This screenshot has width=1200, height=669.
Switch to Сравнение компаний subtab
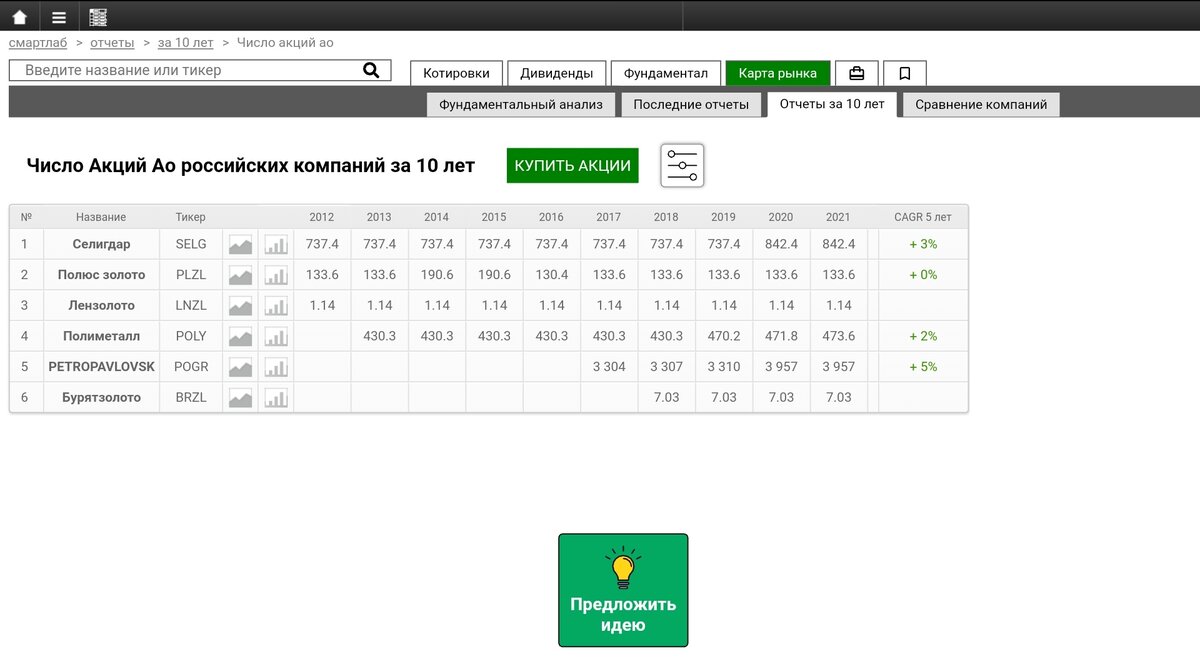point(981,104)
